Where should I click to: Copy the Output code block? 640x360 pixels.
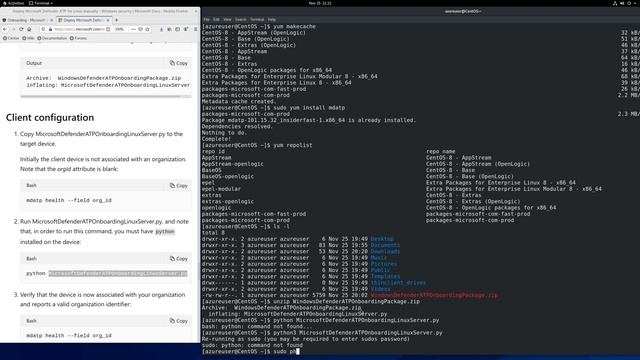[x=179, y=63]
